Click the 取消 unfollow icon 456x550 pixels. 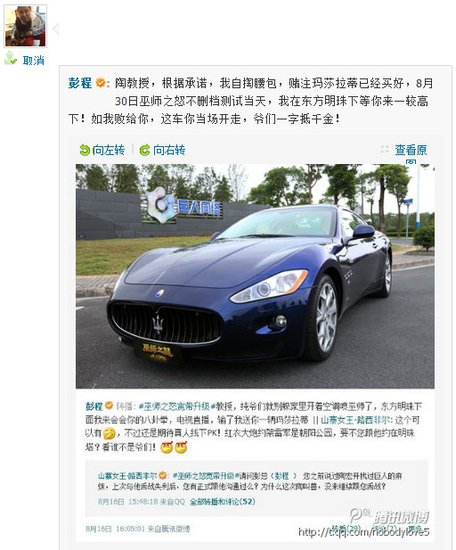(11, 59)
